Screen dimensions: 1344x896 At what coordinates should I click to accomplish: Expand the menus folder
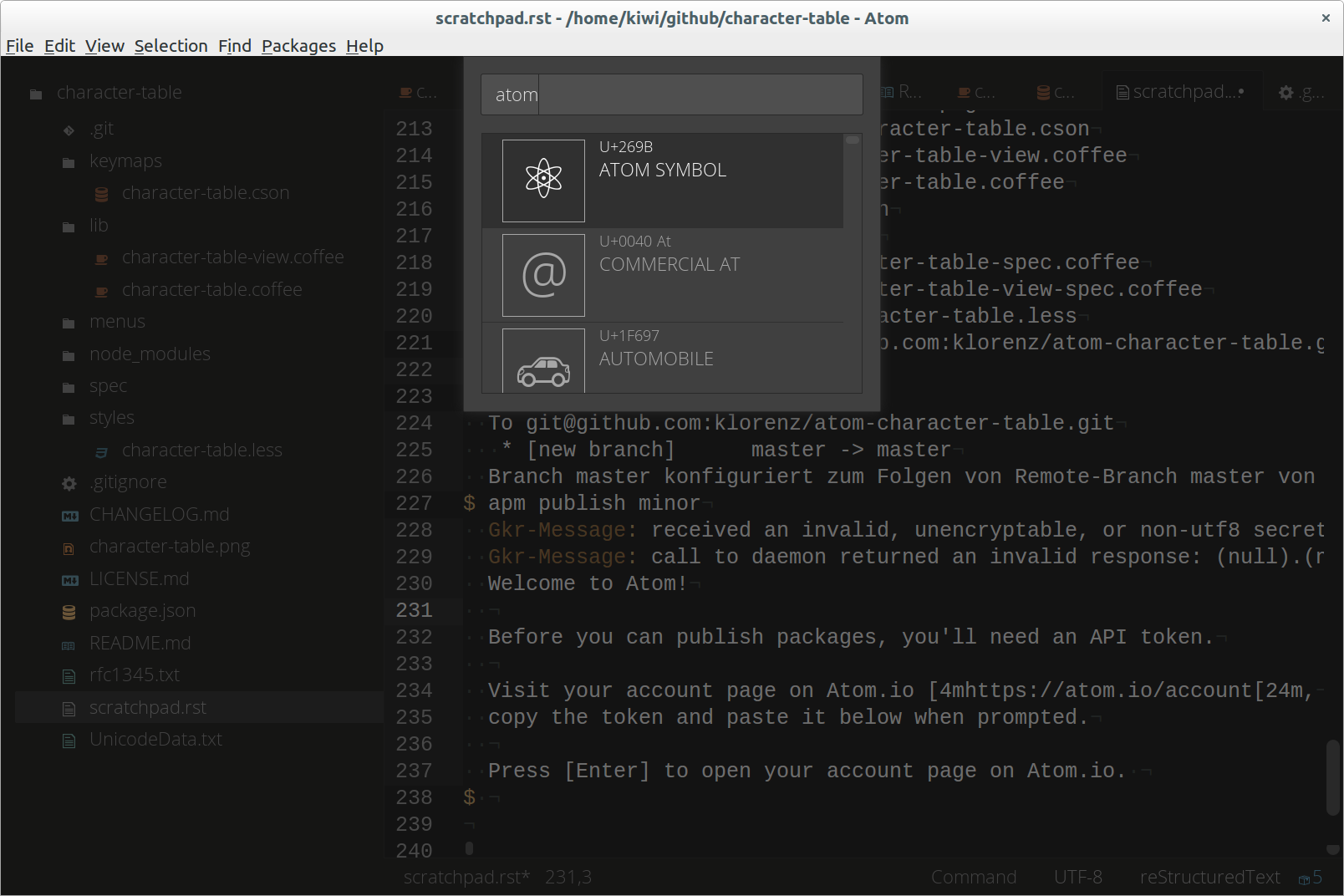click(69, 323)
